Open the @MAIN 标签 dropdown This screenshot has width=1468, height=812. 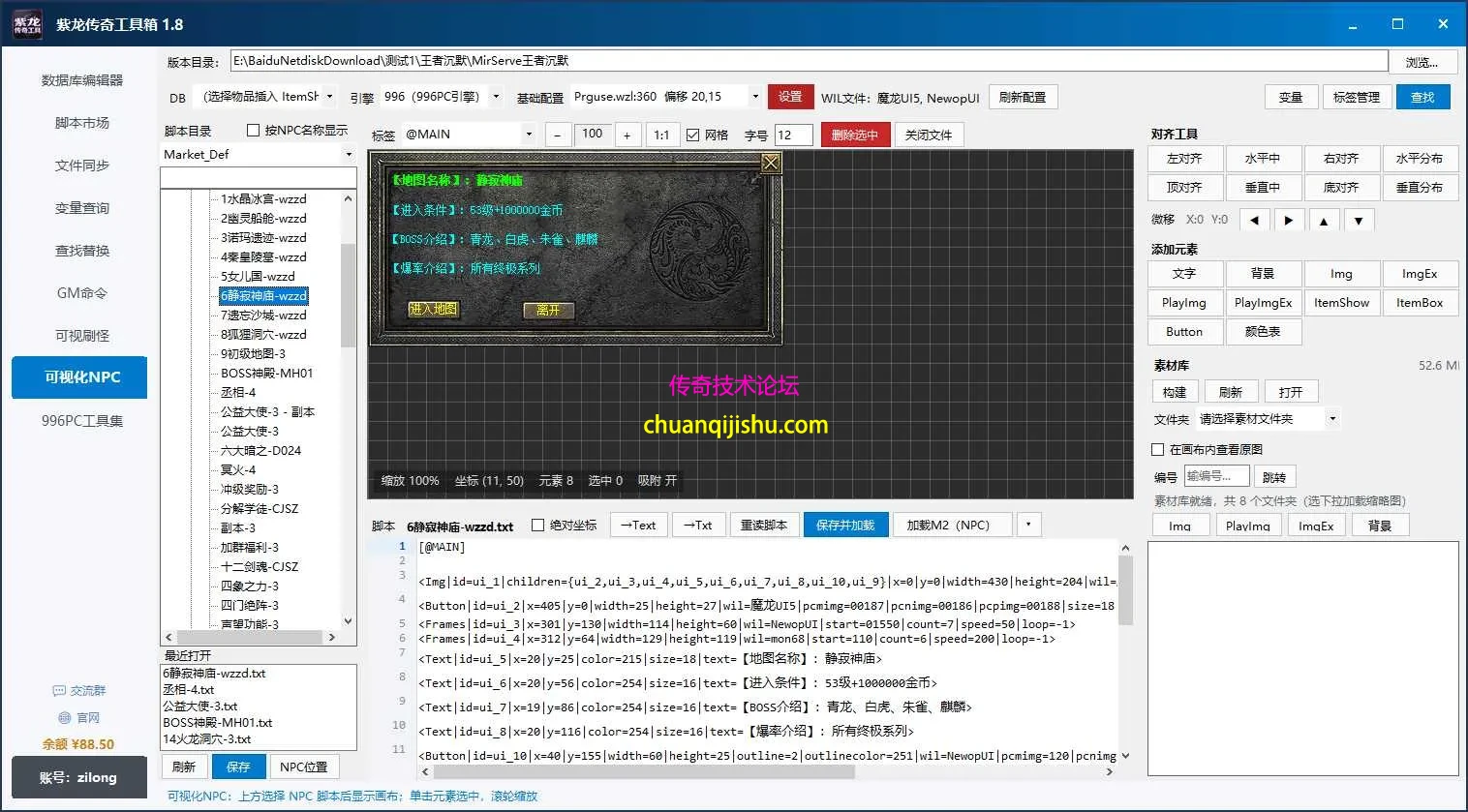pyautogui.click(x=469, y=135)
